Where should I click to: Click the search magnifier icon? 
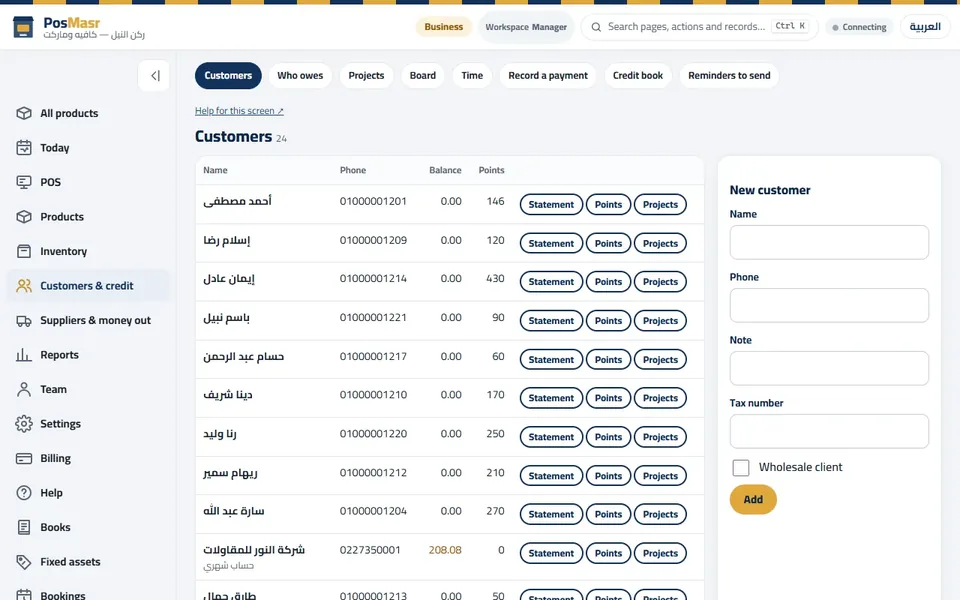click(x=596, y=27)
